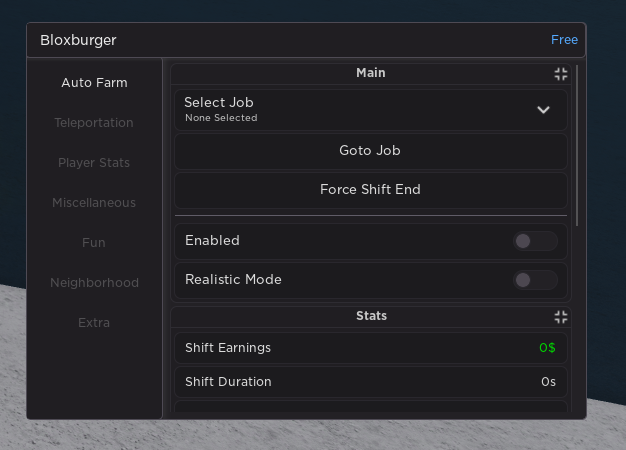Open the Select Job dropdown

point(370,110)
